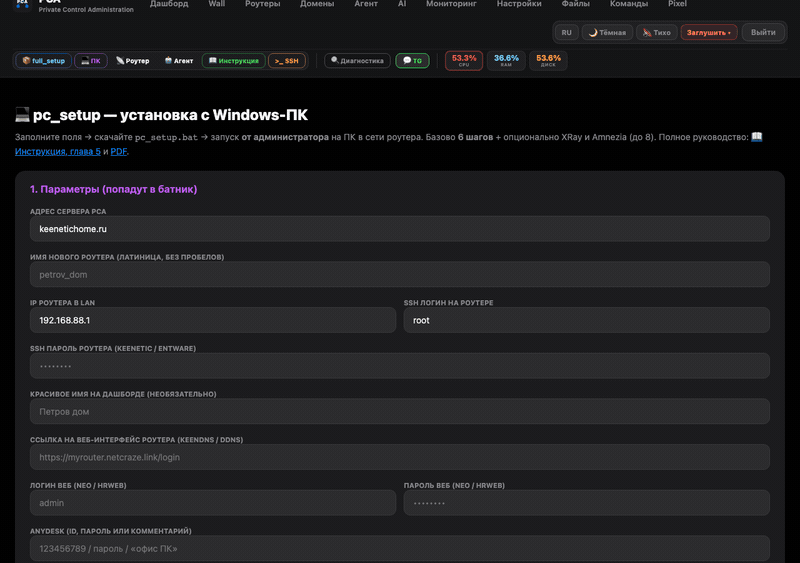Open the Инструкция tab

pos(234,61)
